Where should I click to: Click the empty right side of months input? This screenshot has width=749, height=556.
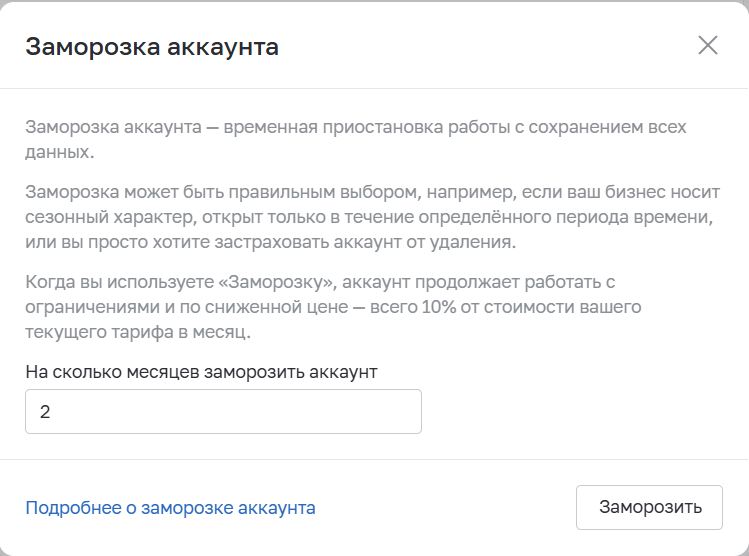pos(334,411)
